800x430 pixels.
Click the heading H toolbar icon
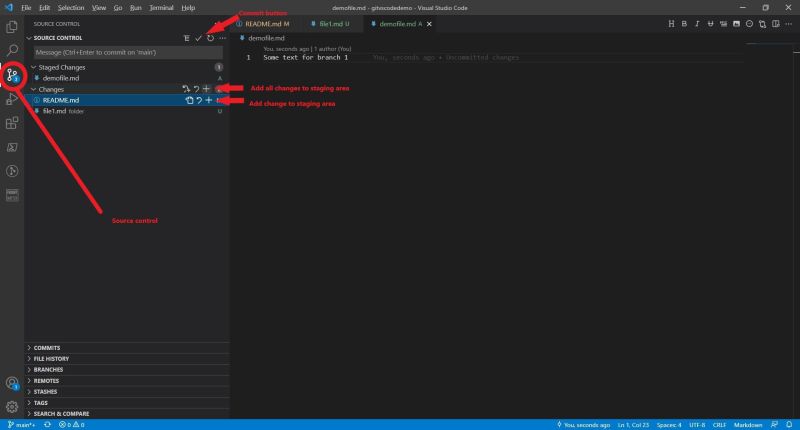tap(671, 24)
